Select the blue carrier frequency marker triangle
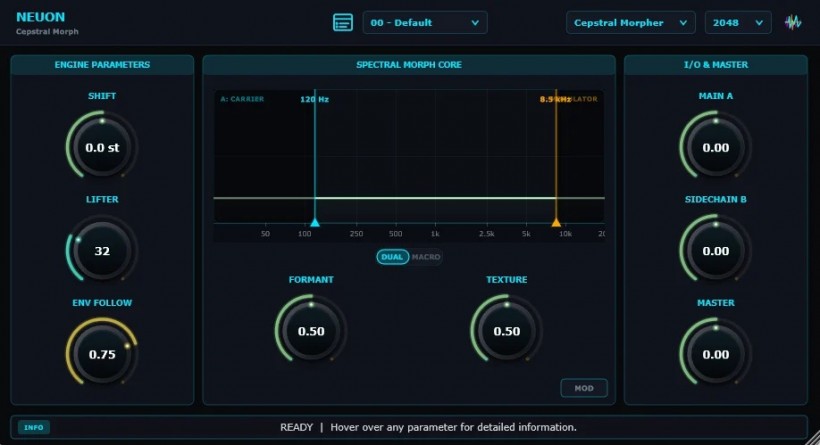Image resolution: width=820 pixels, height=445 pixels. (315, 223)
